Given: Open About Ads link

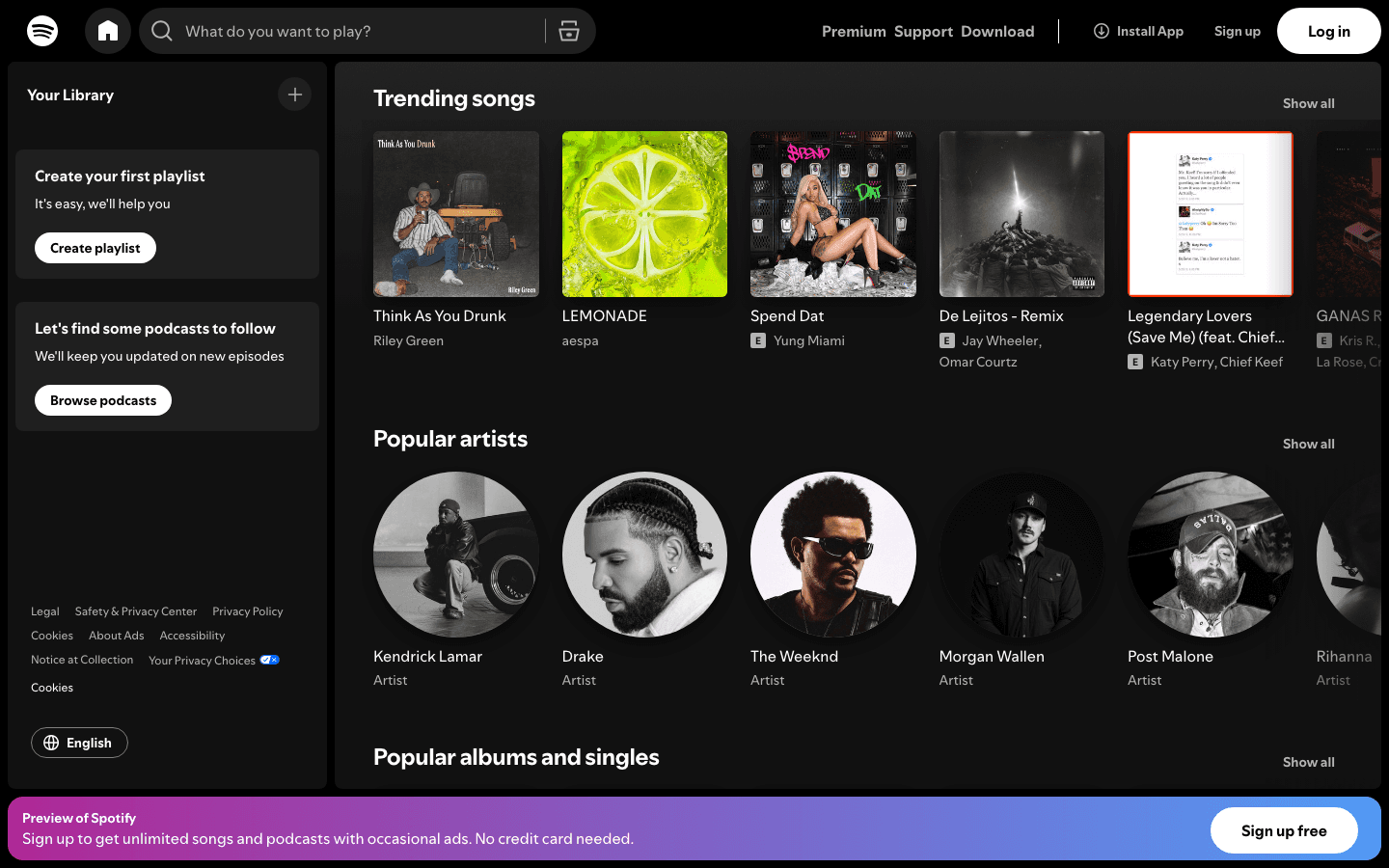Looking at the screenshot, I should tap(117, 636).
